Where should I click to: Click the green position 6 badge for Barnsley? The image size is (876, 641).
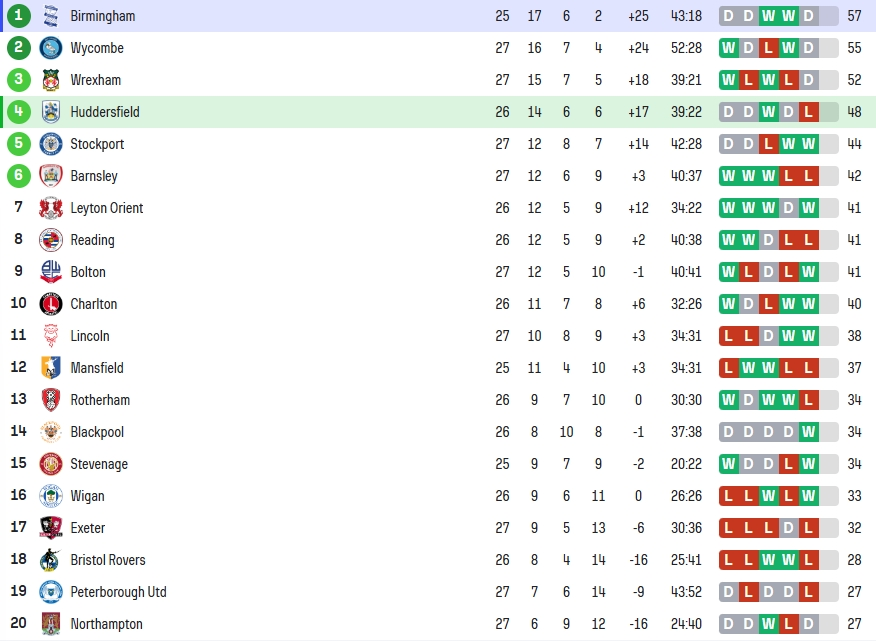(x=18, y=175)
